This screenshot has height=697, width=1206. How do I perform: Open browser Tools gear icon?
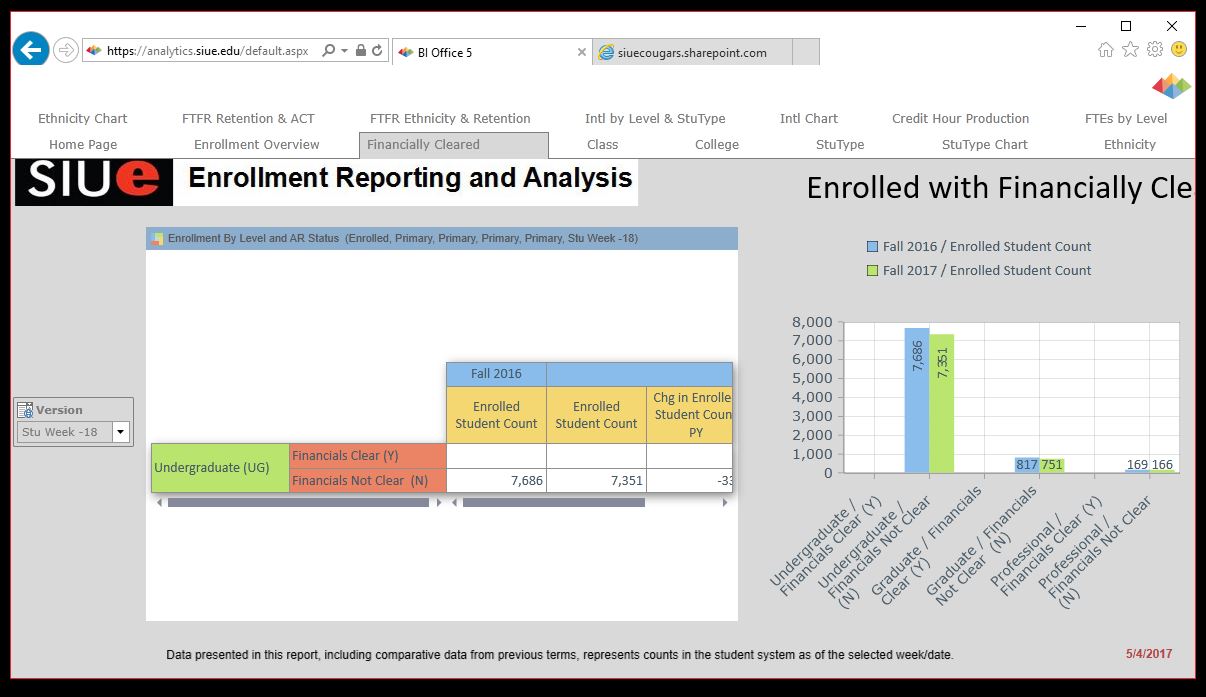(1155, 49)
